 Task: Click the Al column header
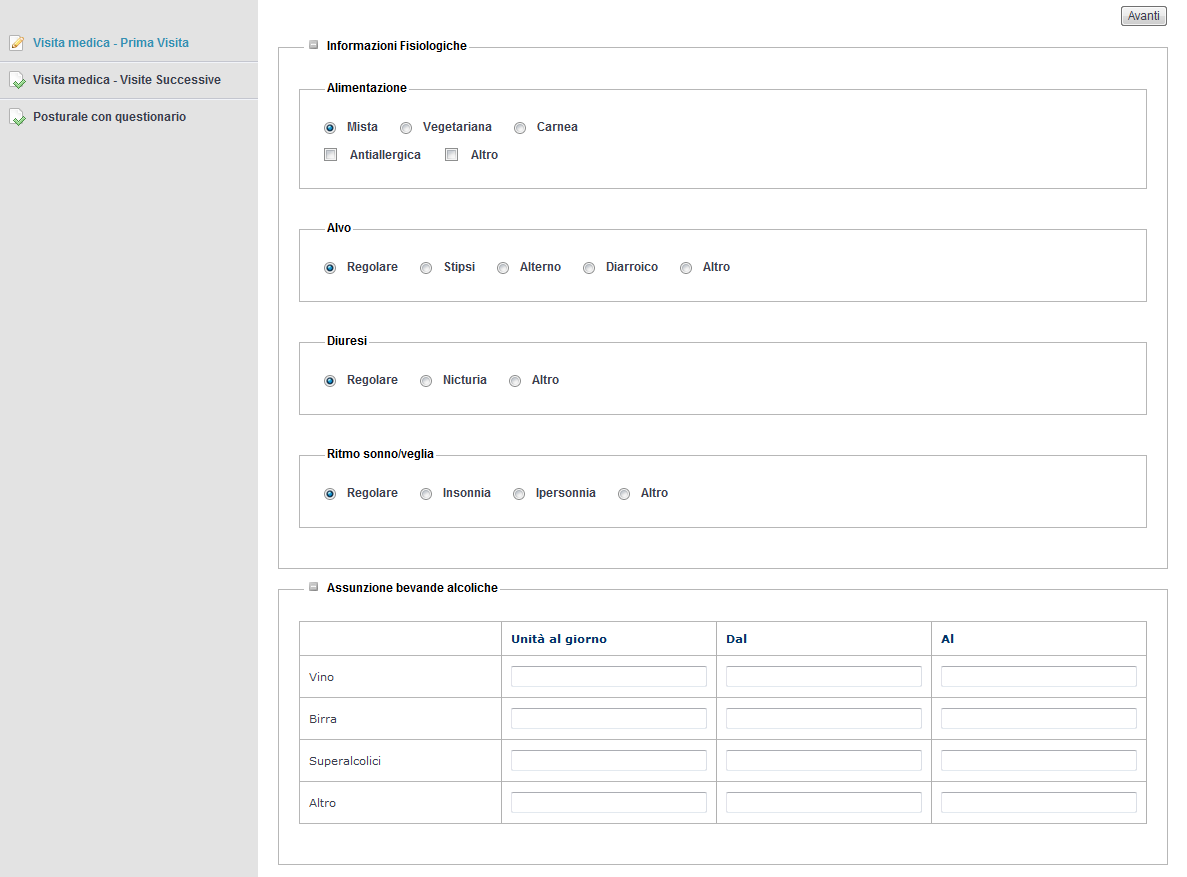pyautogui.click(x=947, y=639)
